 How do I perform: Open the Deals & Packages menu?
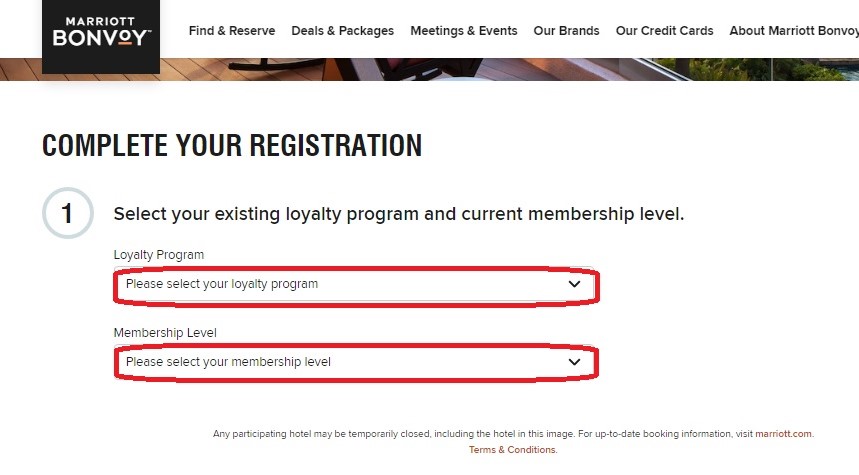pyautogui.click(x=342, y=31)
